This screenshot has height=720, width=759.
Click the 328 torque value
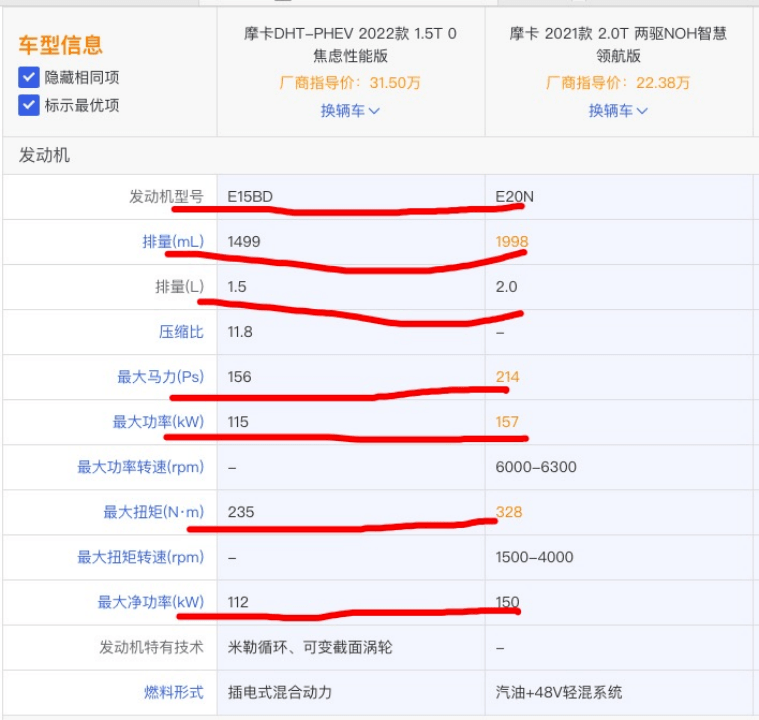[509, 512]
